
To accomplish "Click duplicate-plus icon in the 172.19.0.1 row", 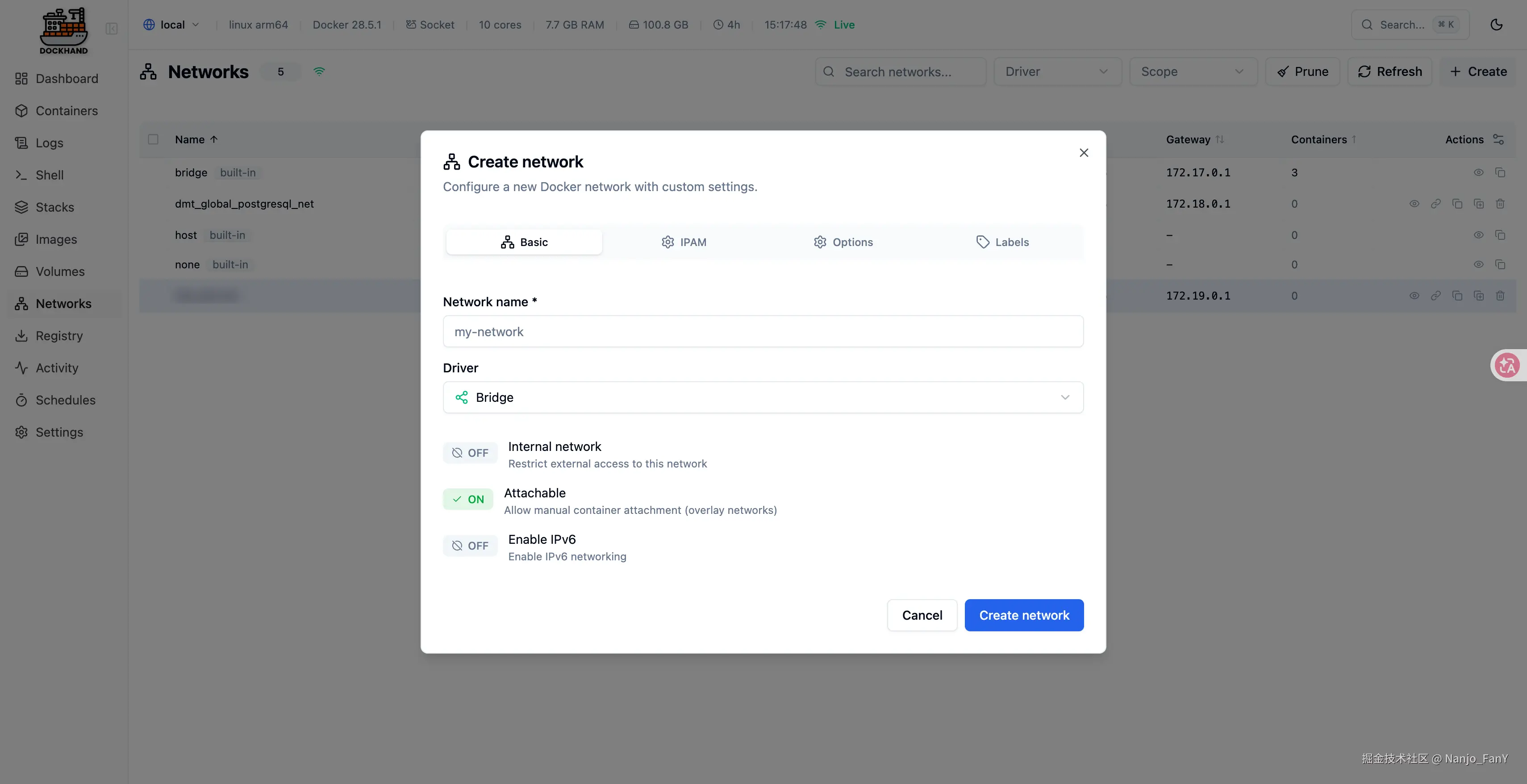I will 1478,296.
